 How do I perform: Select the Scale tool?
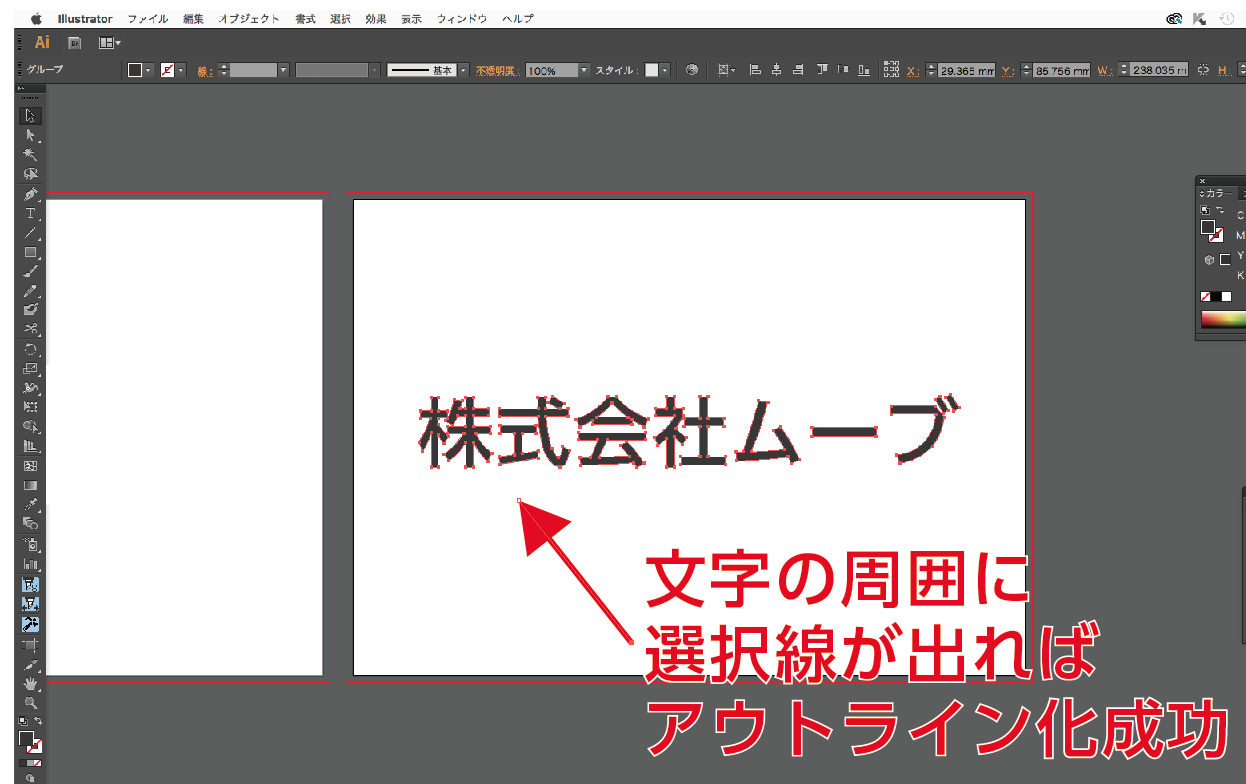click(x=30, y=369)
